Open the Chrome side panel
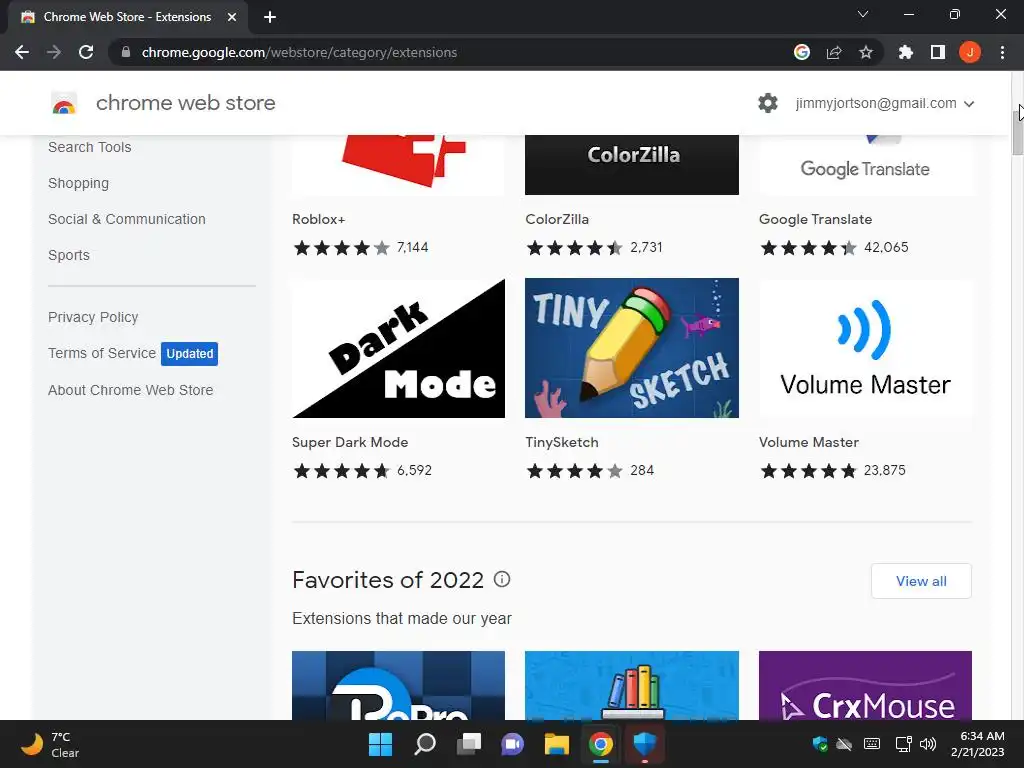The height and width of the screenshot is (768, 1024). [x=938, y=52]
